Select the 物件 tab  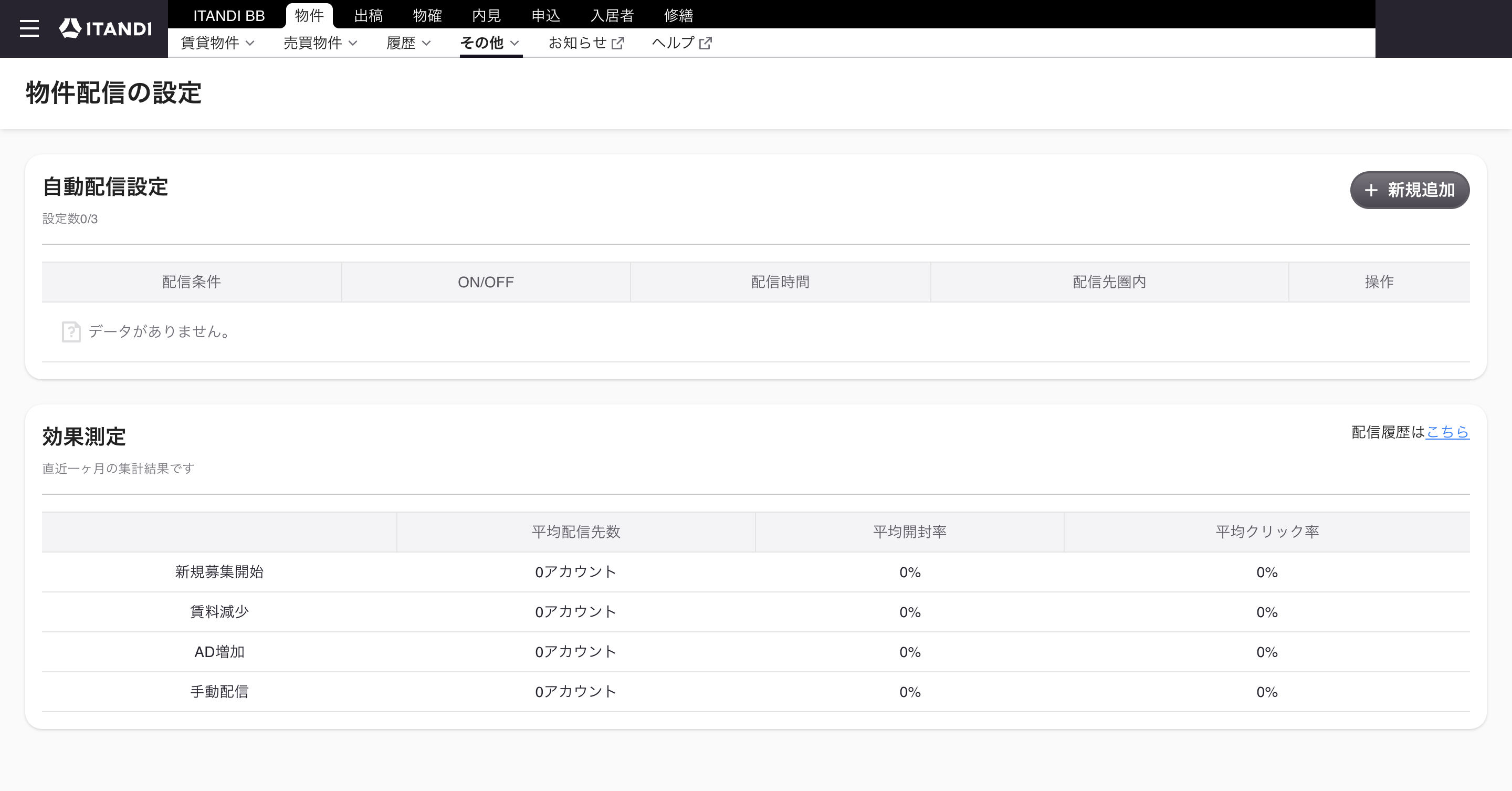click(309, 15)
